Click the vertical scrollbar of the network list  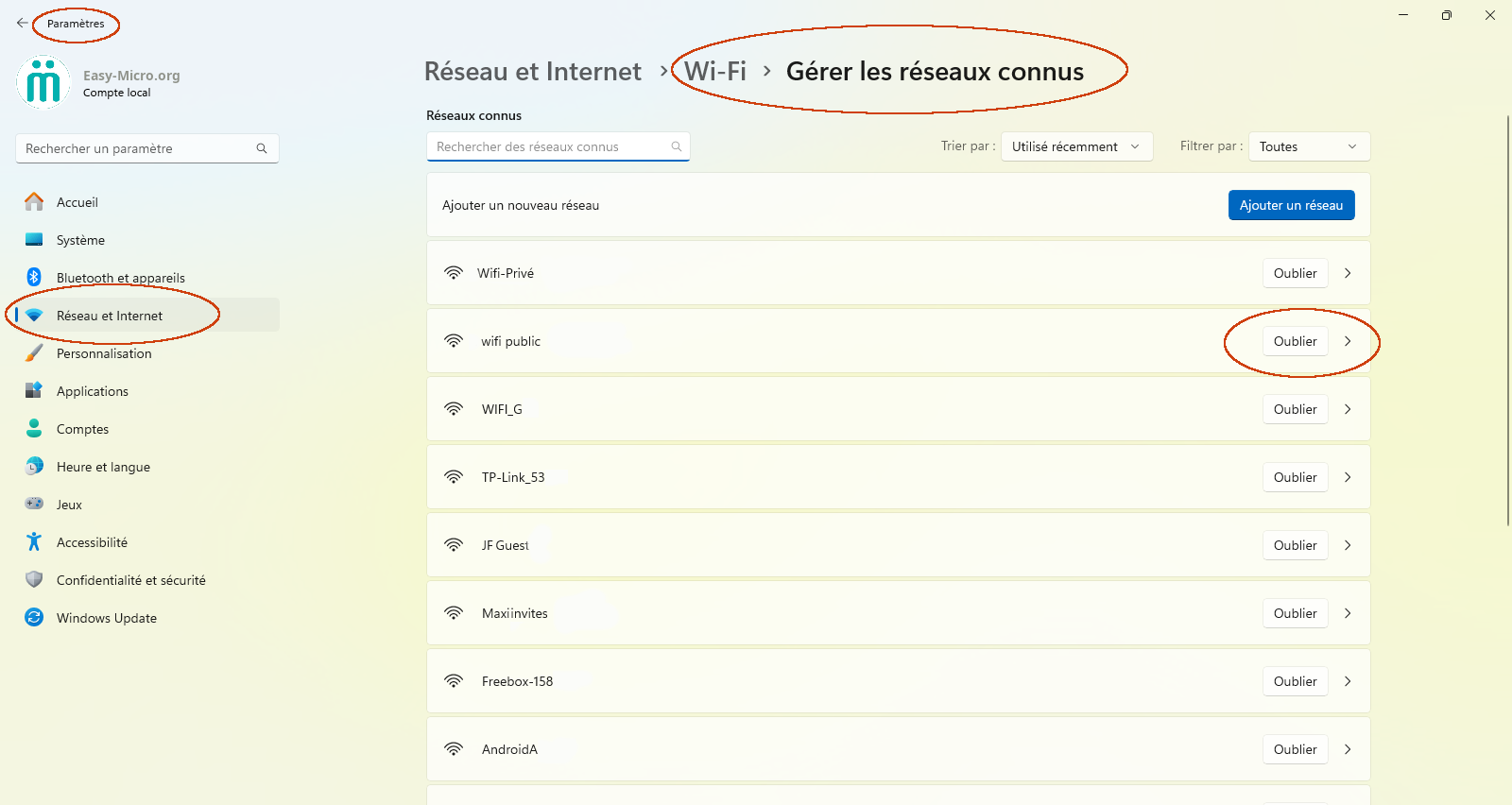(1508, 321)
